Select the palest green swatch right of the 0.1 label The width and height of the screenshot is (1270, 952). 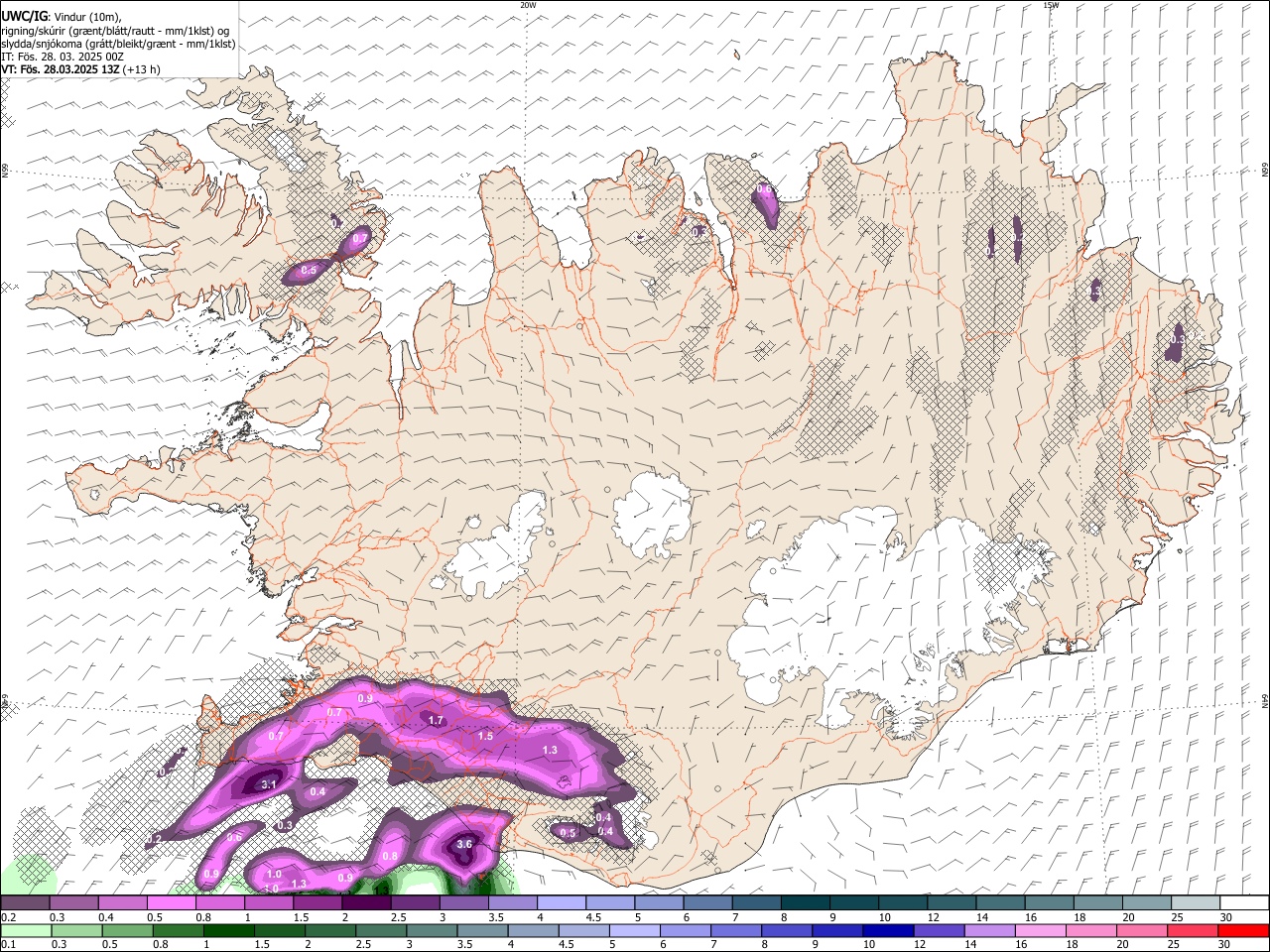[x=26, y=930]
